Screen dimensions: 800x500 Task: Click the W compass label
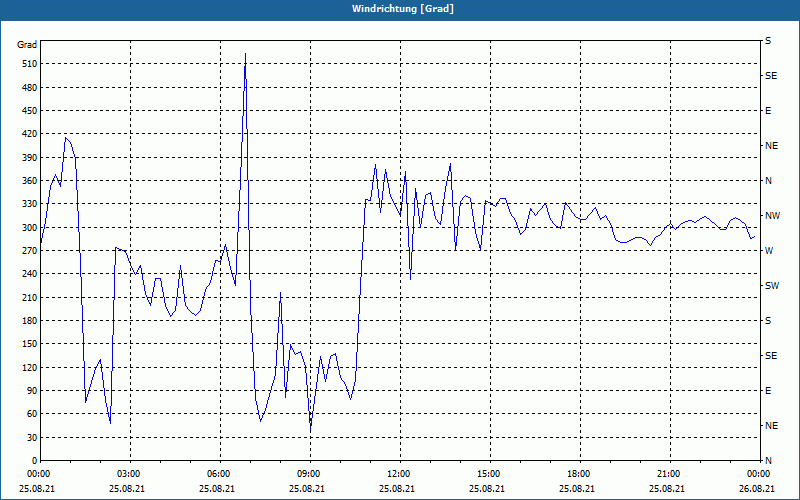click(769, 251)
